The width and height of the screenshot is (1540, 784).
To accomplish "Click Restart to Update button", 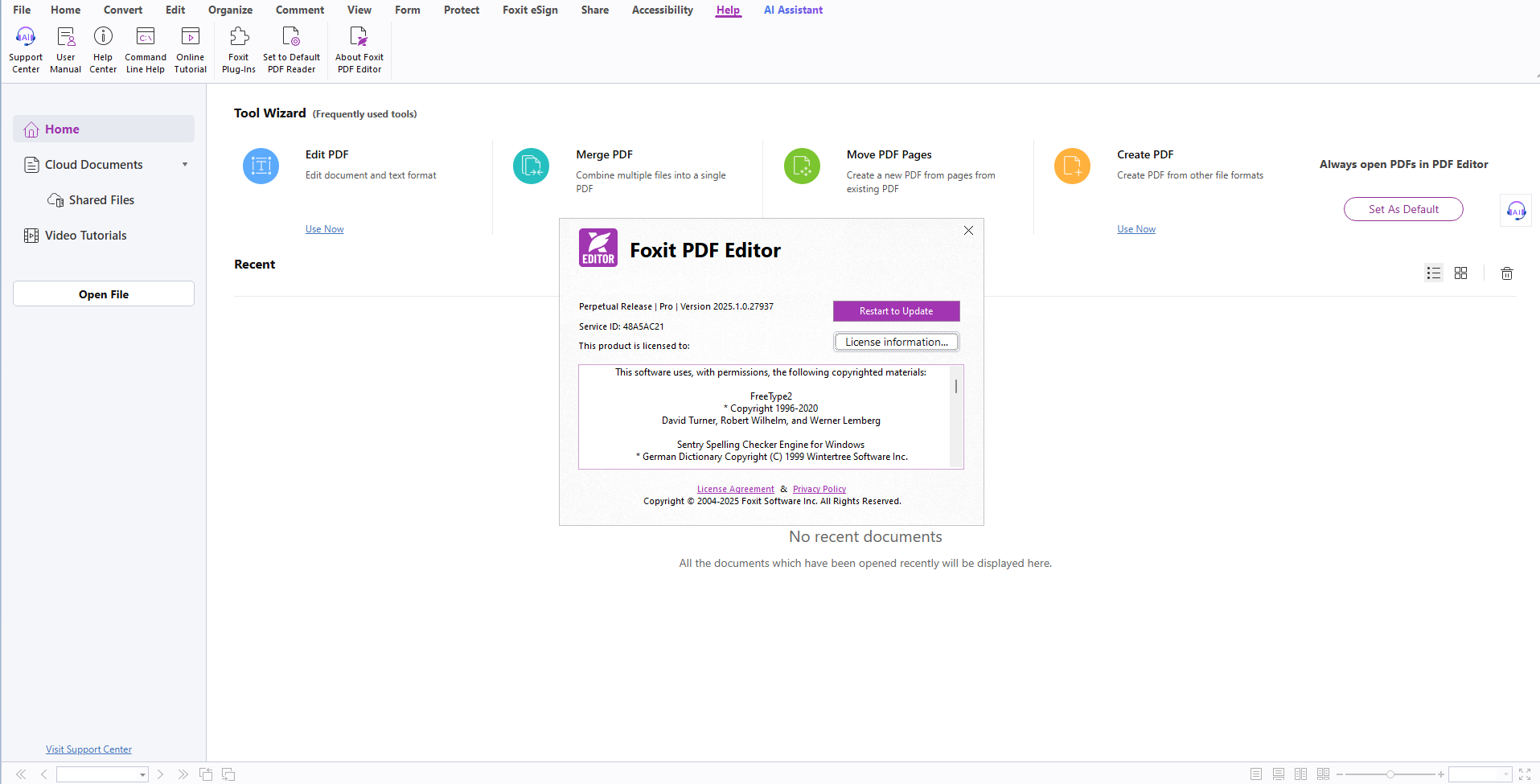I will click(896, 311).
